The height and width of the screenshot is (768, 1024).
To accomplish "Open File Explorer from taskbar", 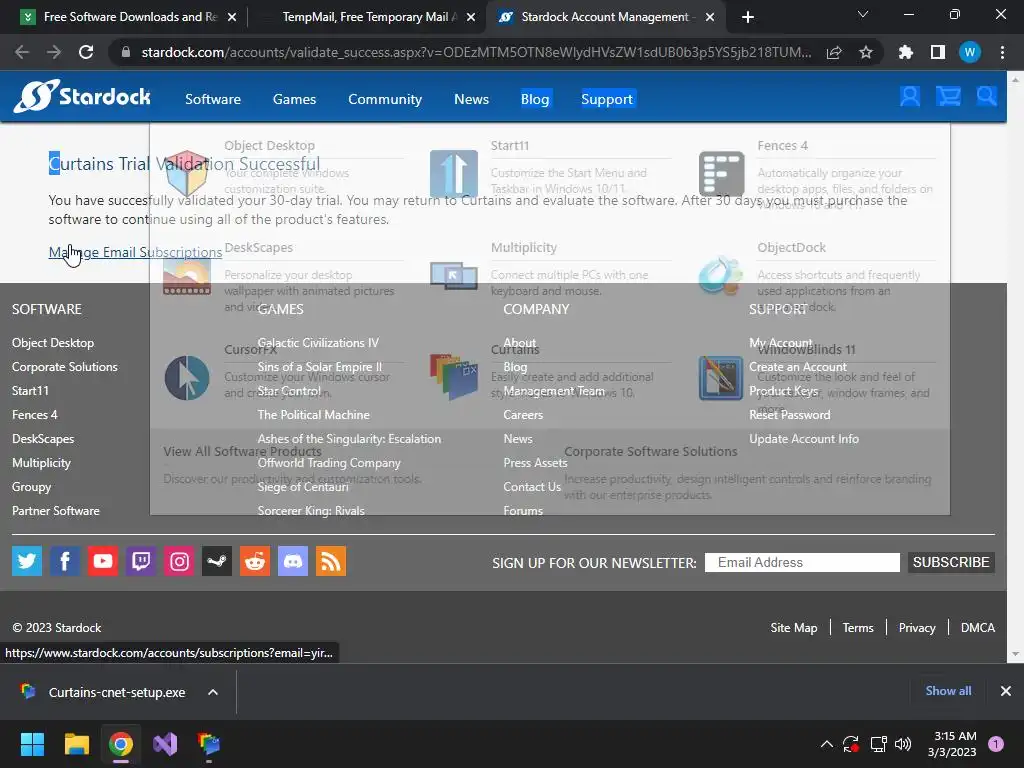I will click(x=76, y=744).
